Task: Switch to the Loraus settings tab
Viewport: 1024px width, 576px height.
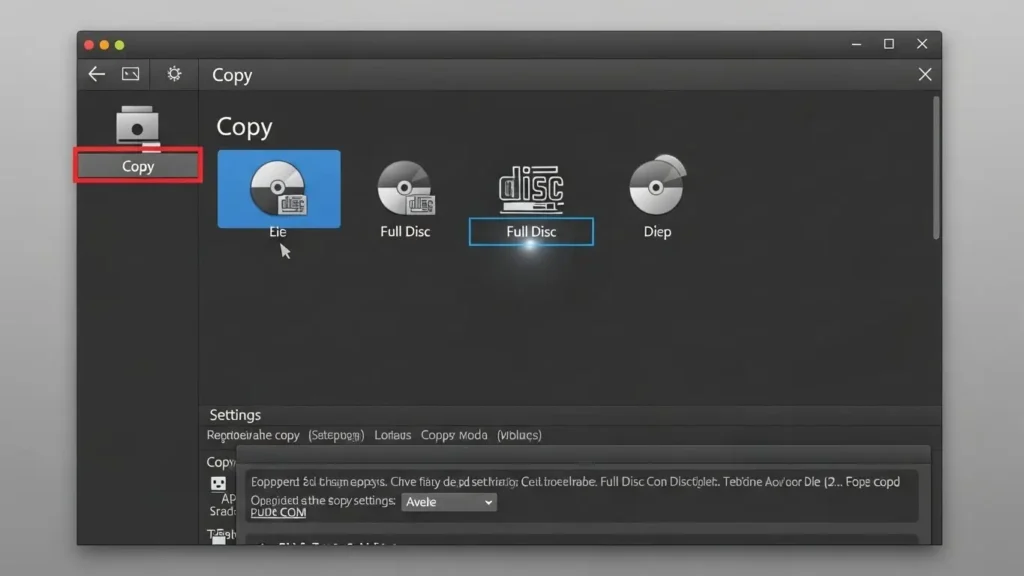Action: pyautogui.click(x=392, y=435)
